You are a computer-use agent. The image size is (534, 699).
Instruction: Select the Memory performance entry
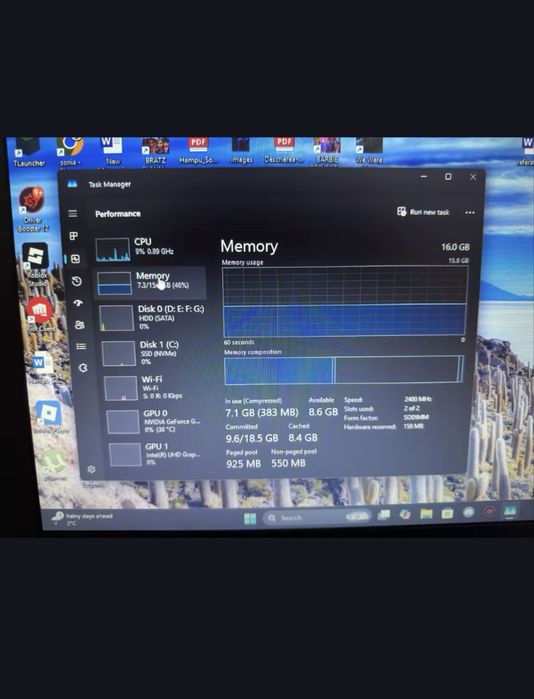(150, 282)
